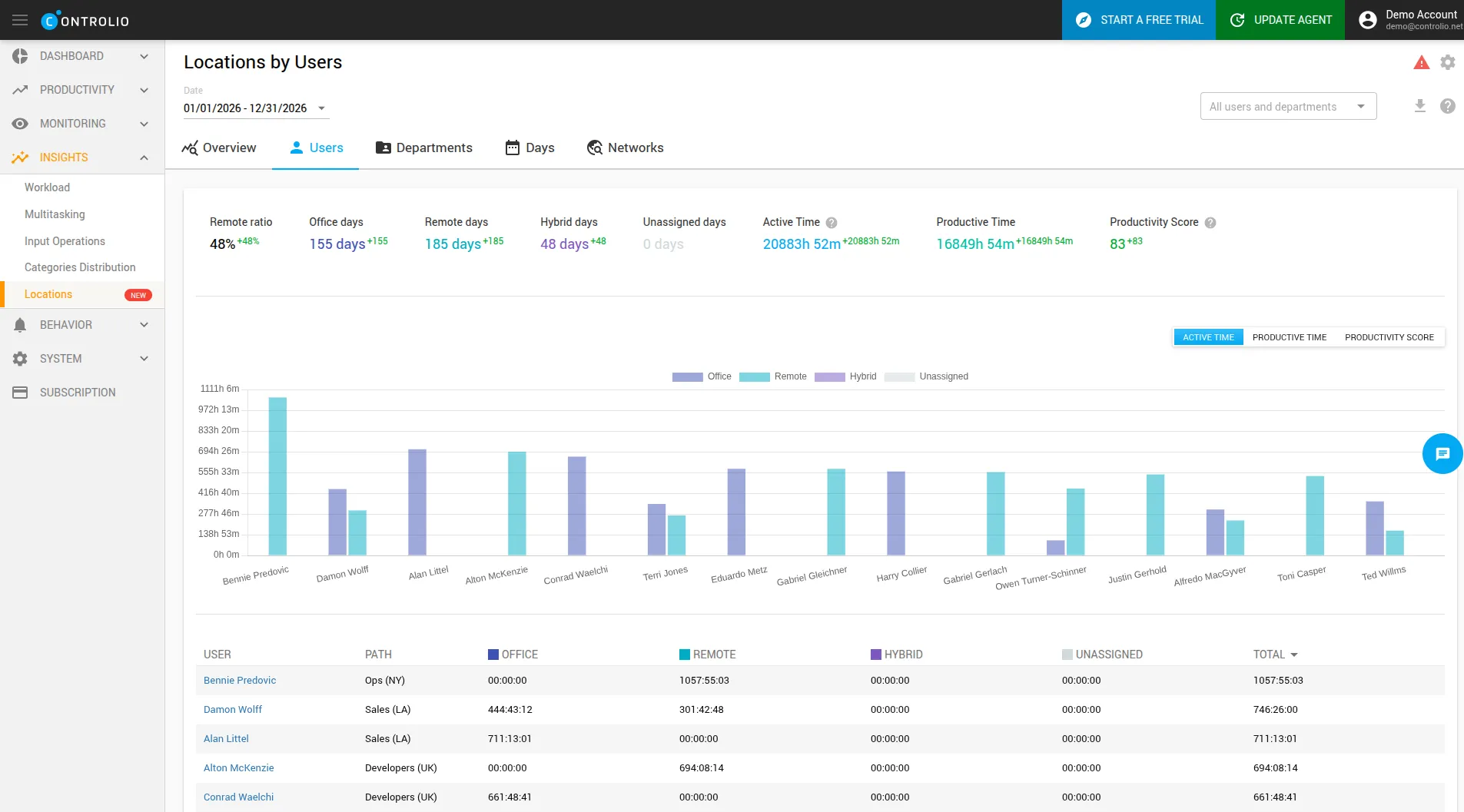1464x812 pixels.
Task: Sort table by Total column arrow
Action: 1294,655
